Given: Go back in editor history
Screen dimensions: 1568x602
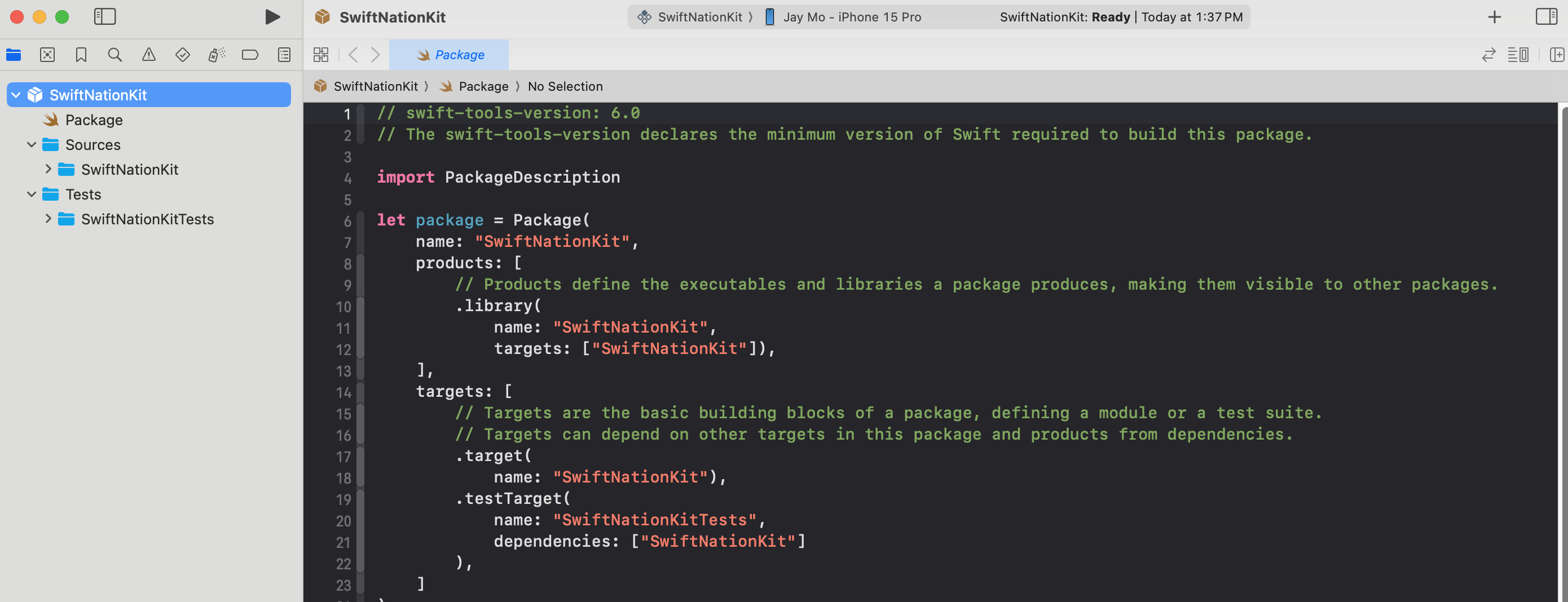Looking at the screenshot, I should pos(353,55).
